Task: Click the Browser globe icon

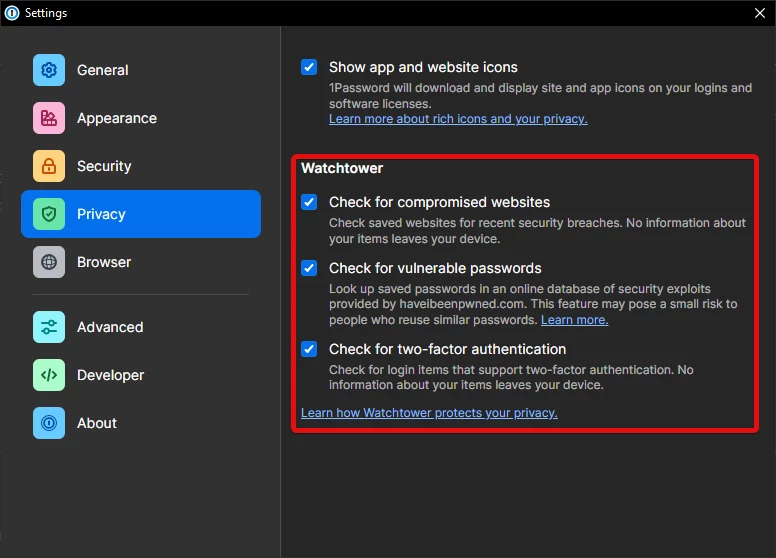Action: pyautogui.click(x=49, y=262)
